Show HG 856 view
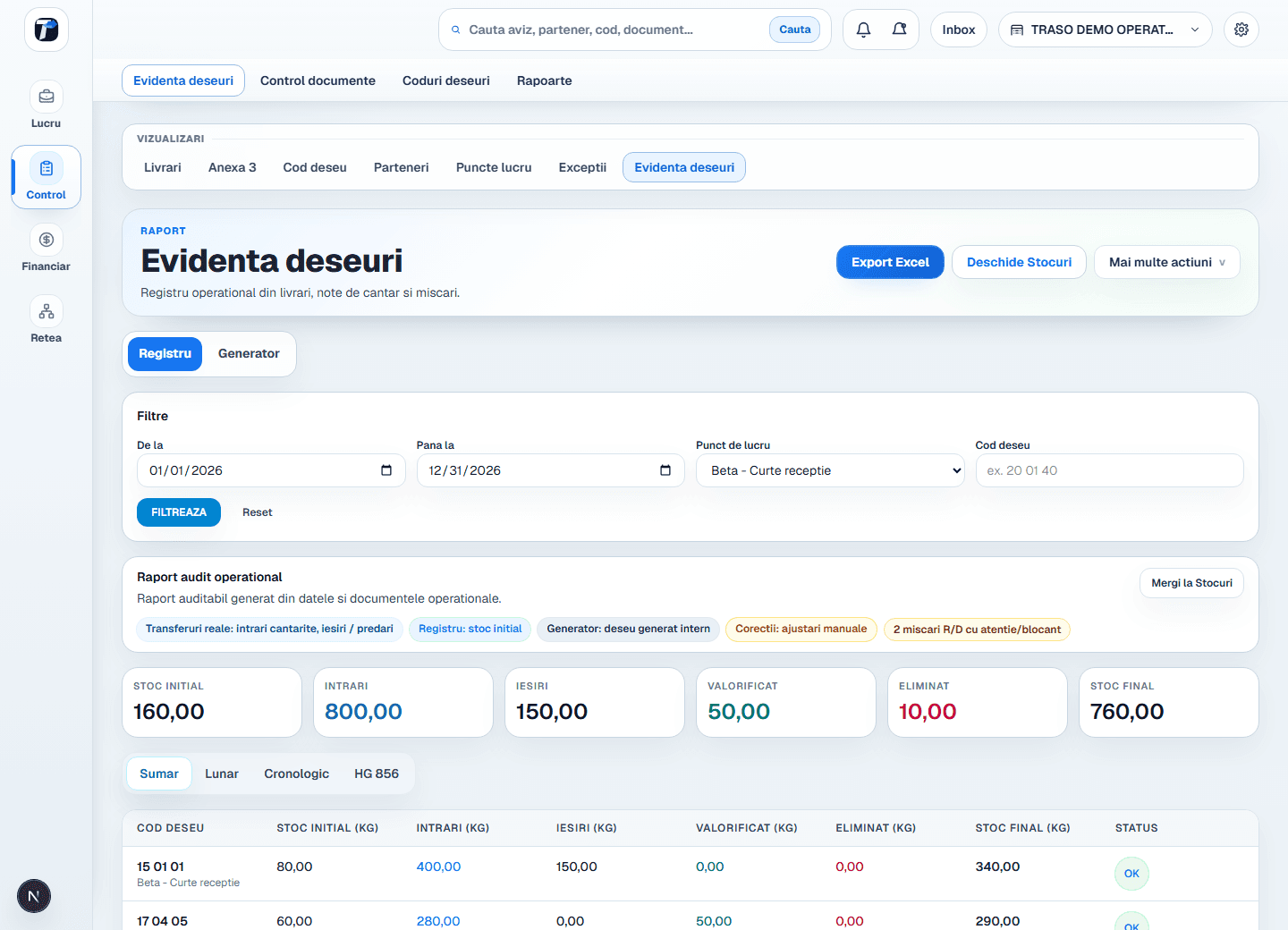Viewport: 1288px width, 930px height. point(377,774)
